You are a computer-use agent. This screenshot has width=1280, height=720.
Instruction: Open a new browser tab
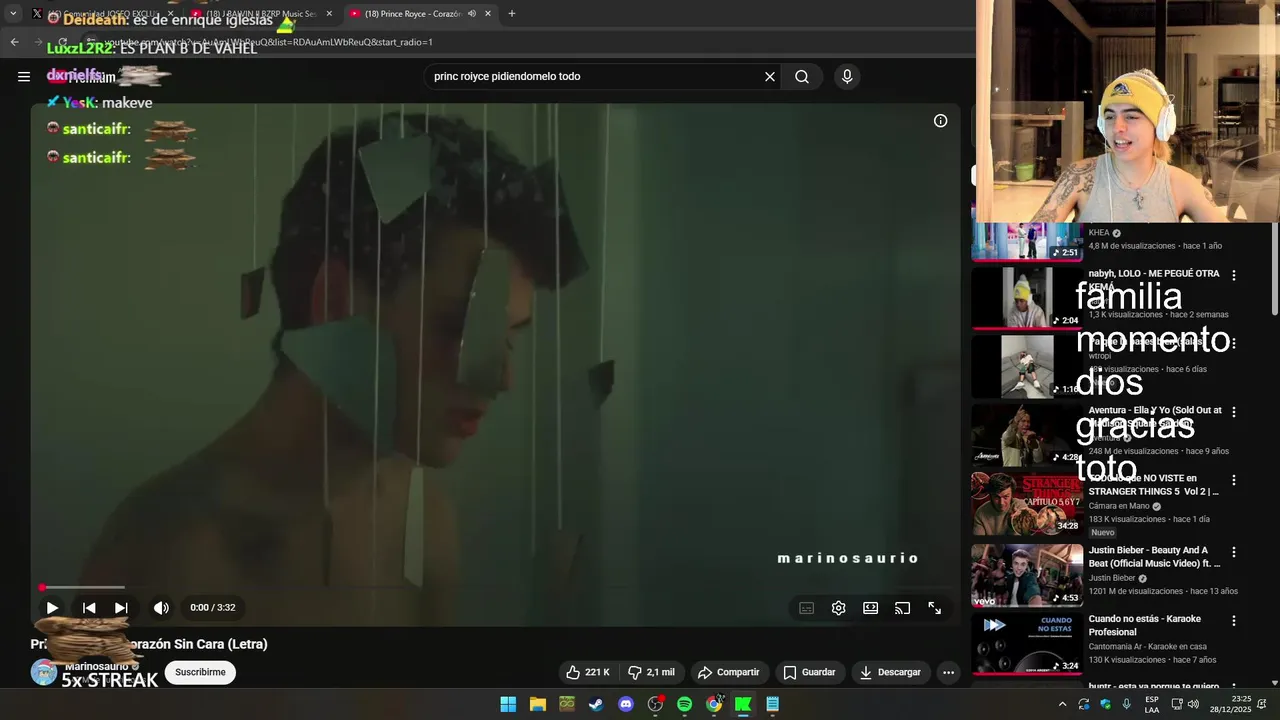point(512,14)
